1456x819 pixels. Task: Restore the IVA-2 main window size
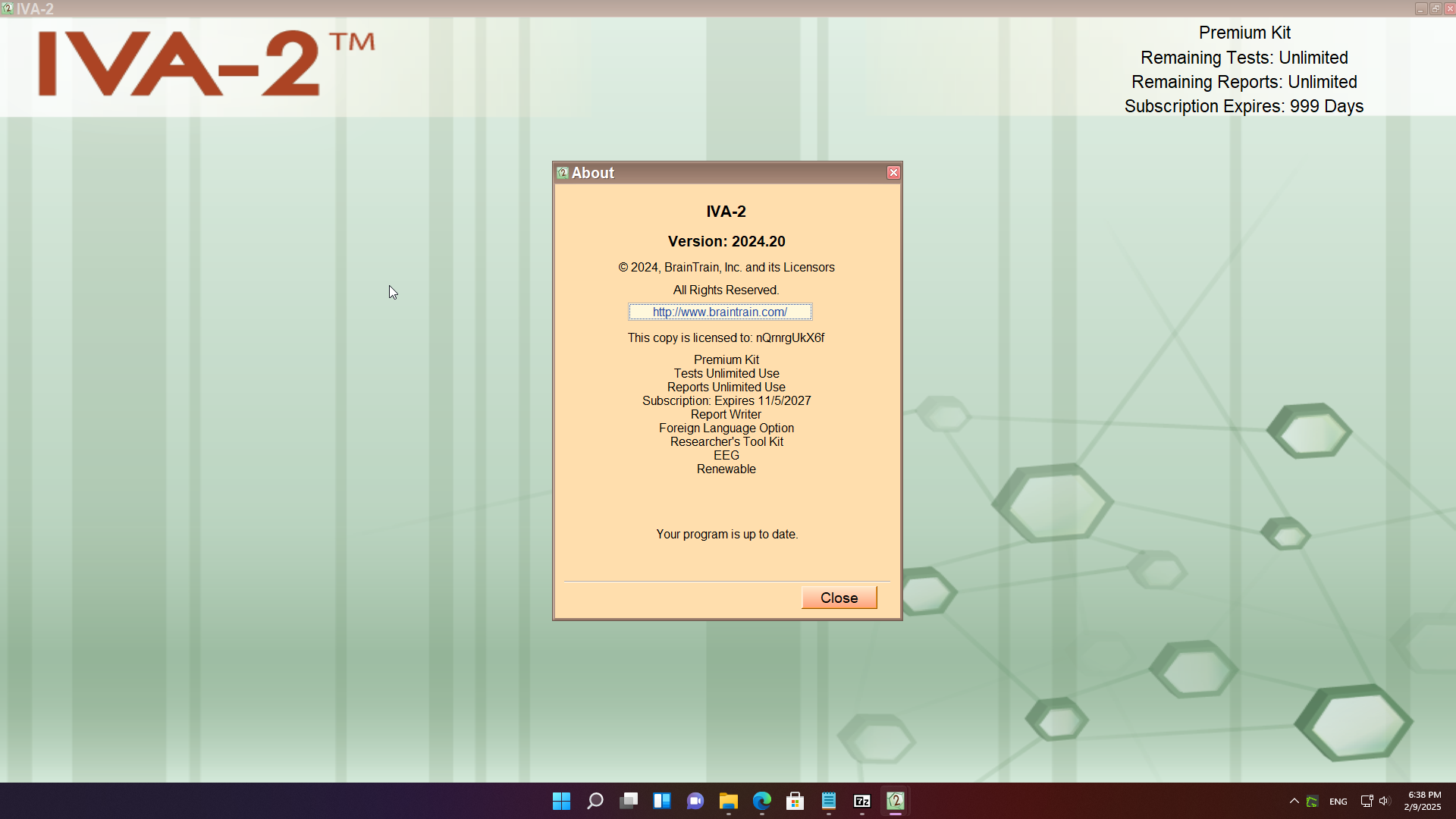pos(1436,8)
